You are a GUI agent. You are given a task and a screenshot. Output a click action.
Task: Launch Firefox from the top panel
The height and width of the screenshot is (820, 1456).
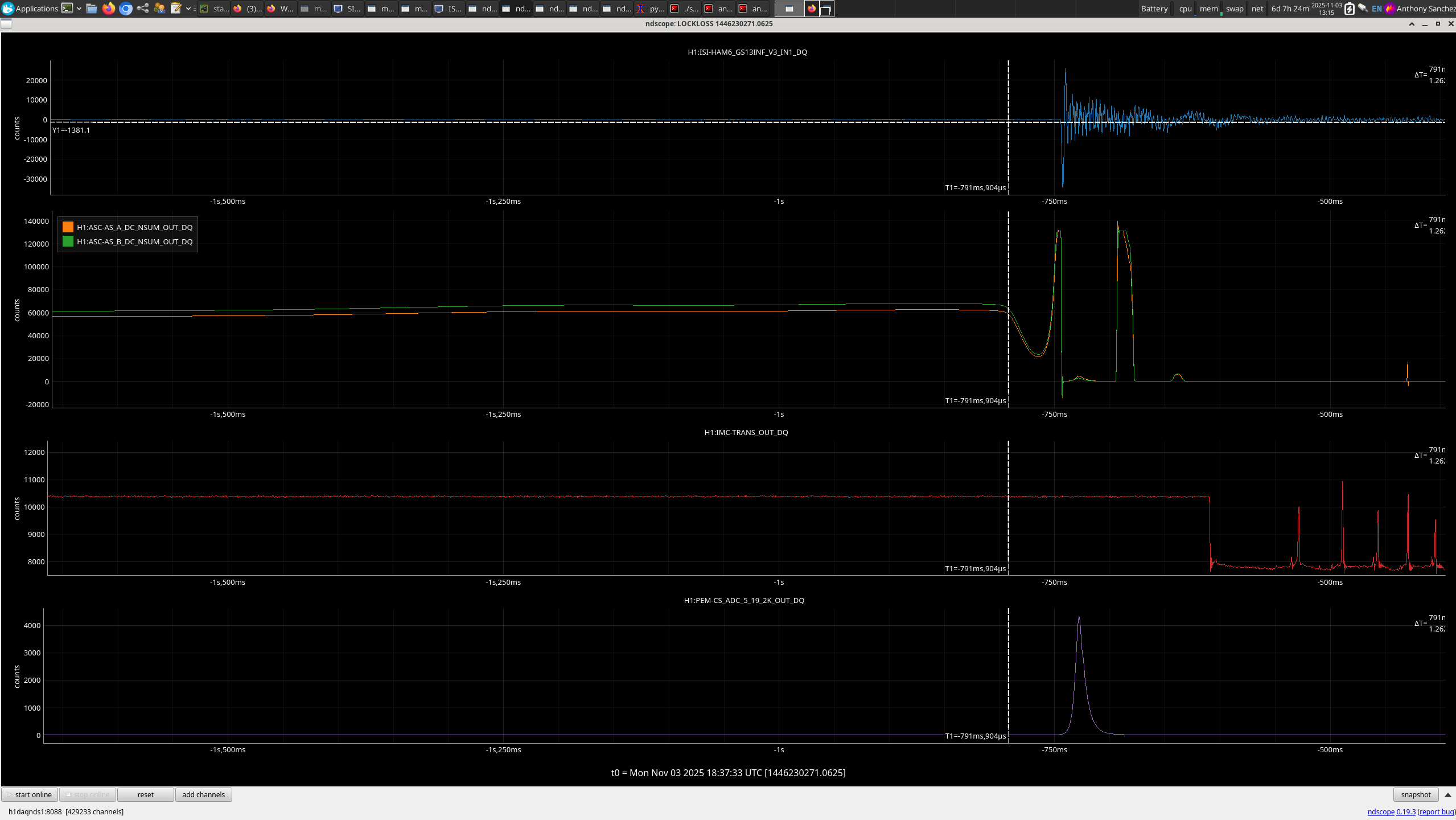pyautogui.click(x=108, y=9)
